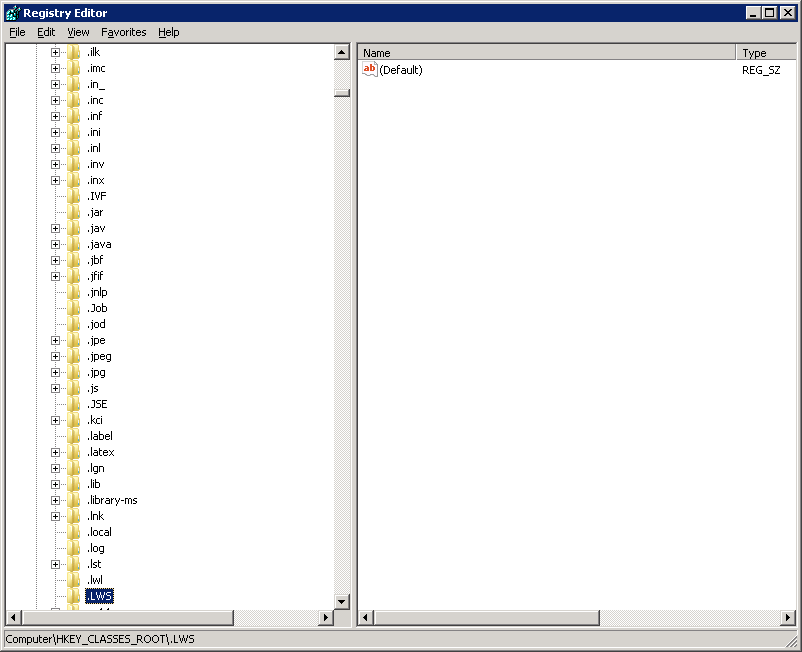Click the folder icon of .local
Viewport: 802px width, 652px height.
74,532
